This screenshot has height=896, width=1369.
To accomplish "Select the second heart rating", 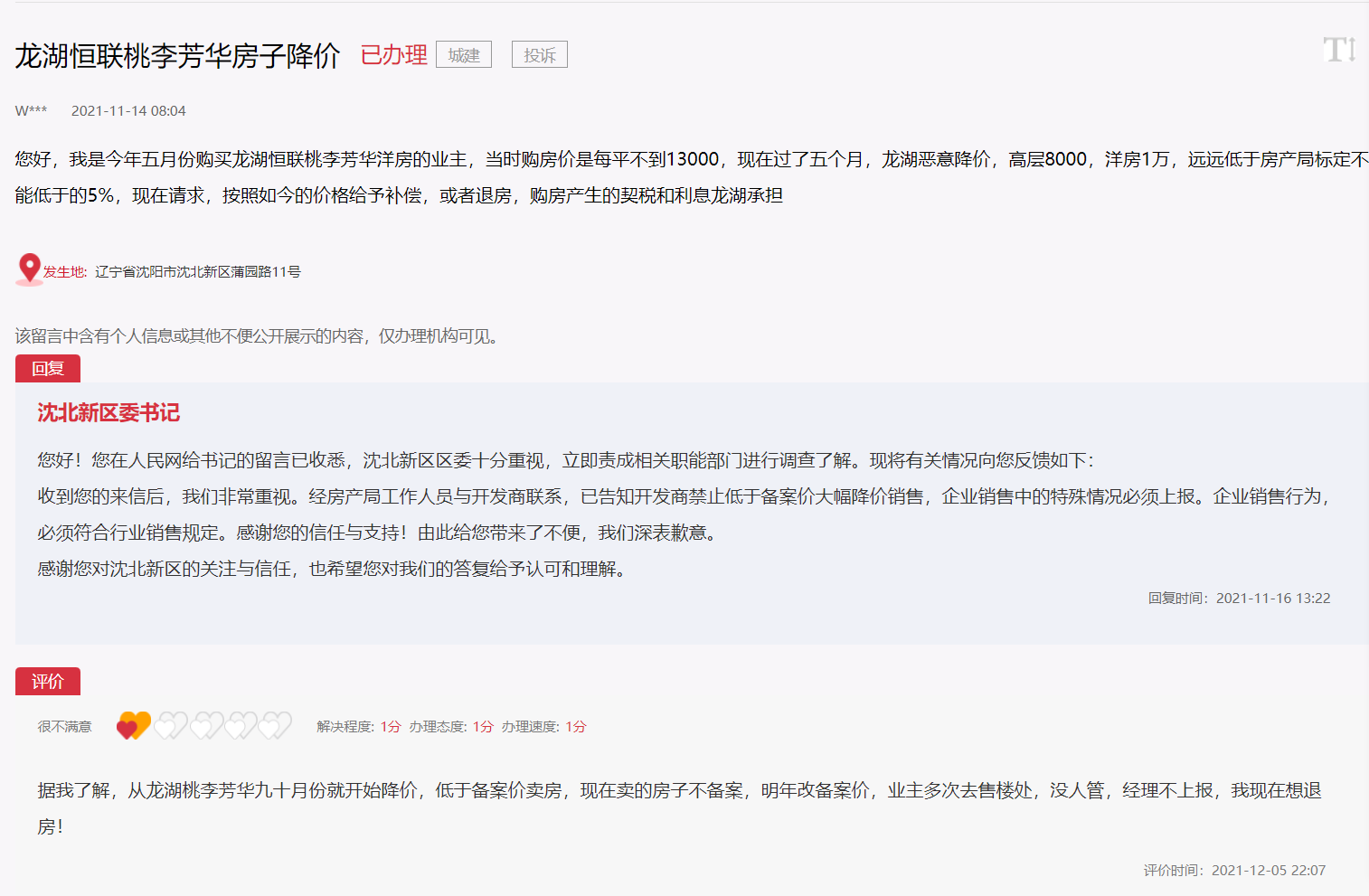I will point(171,725).
